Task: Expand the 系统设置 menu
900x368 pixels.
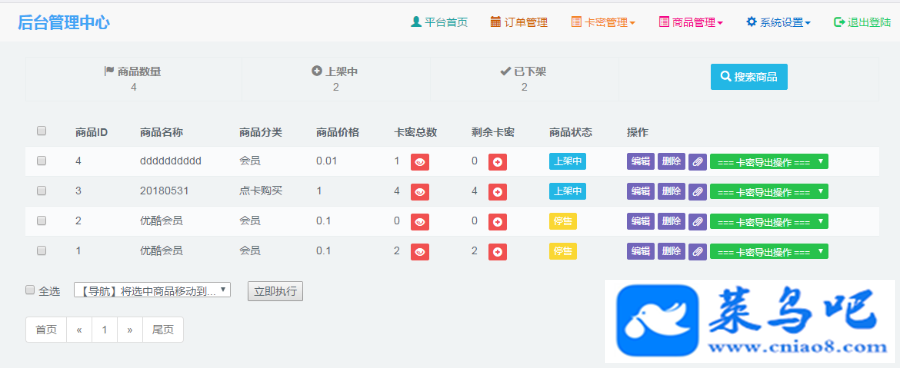Action: [x=778, y=22]
